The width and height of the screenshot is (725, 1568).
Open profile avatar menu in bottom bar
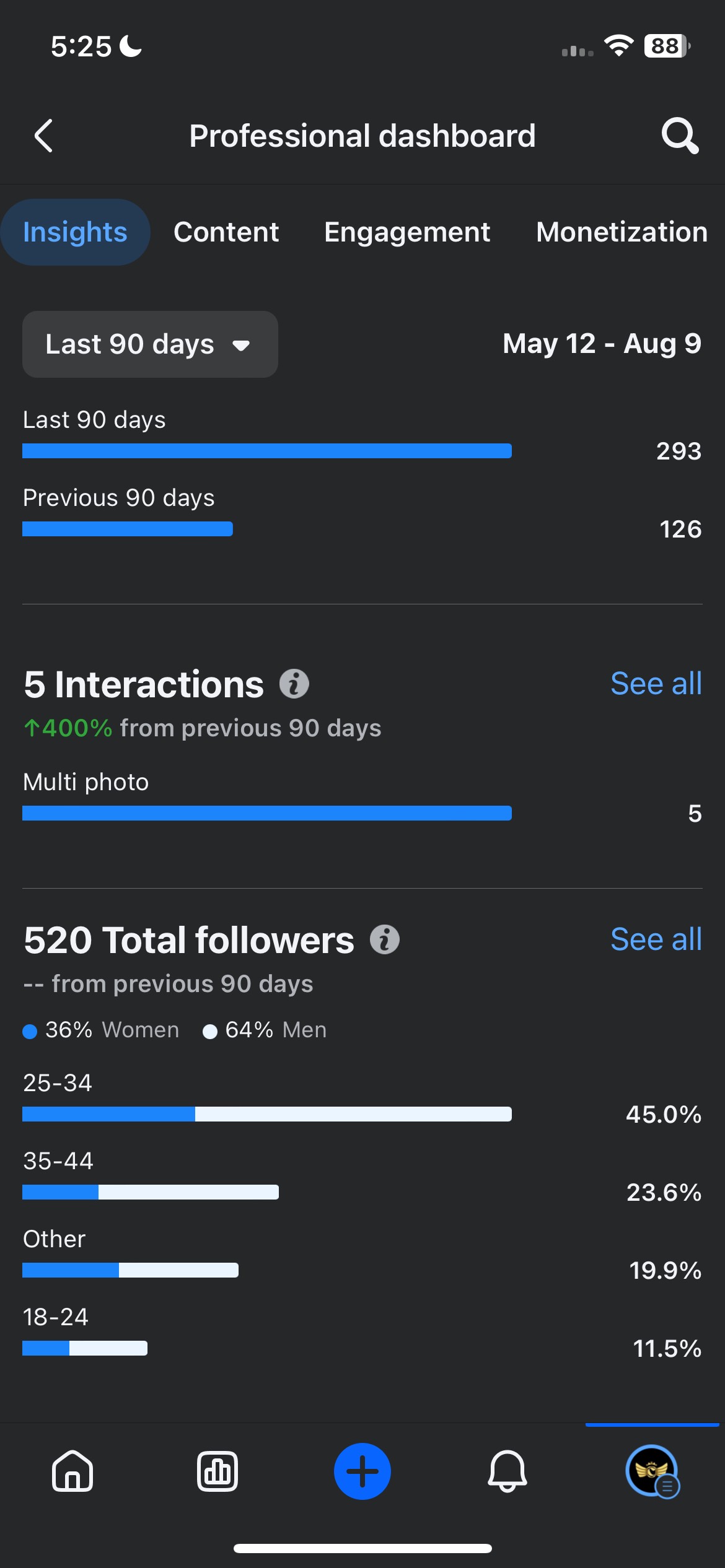click(652, 1471)
